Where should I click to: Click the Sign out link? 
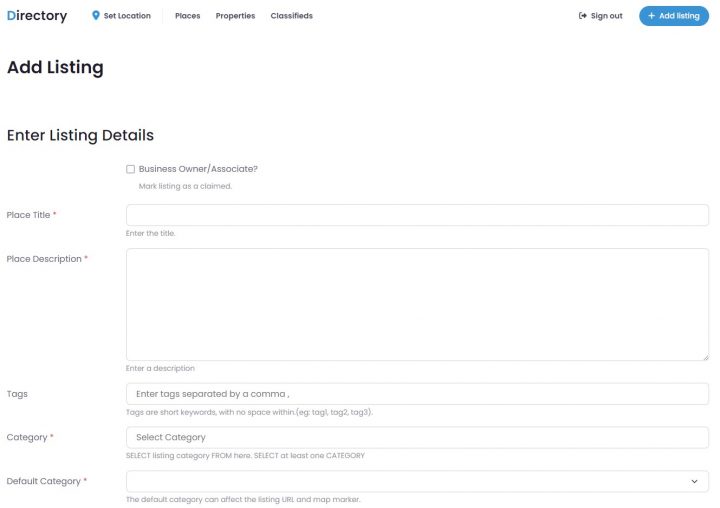click(606, 16)
